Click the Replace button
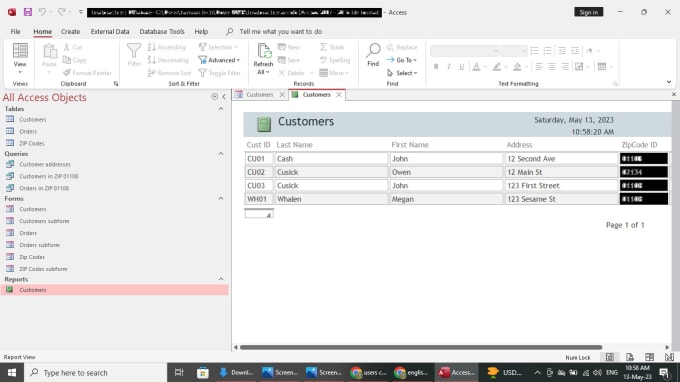 402,47
